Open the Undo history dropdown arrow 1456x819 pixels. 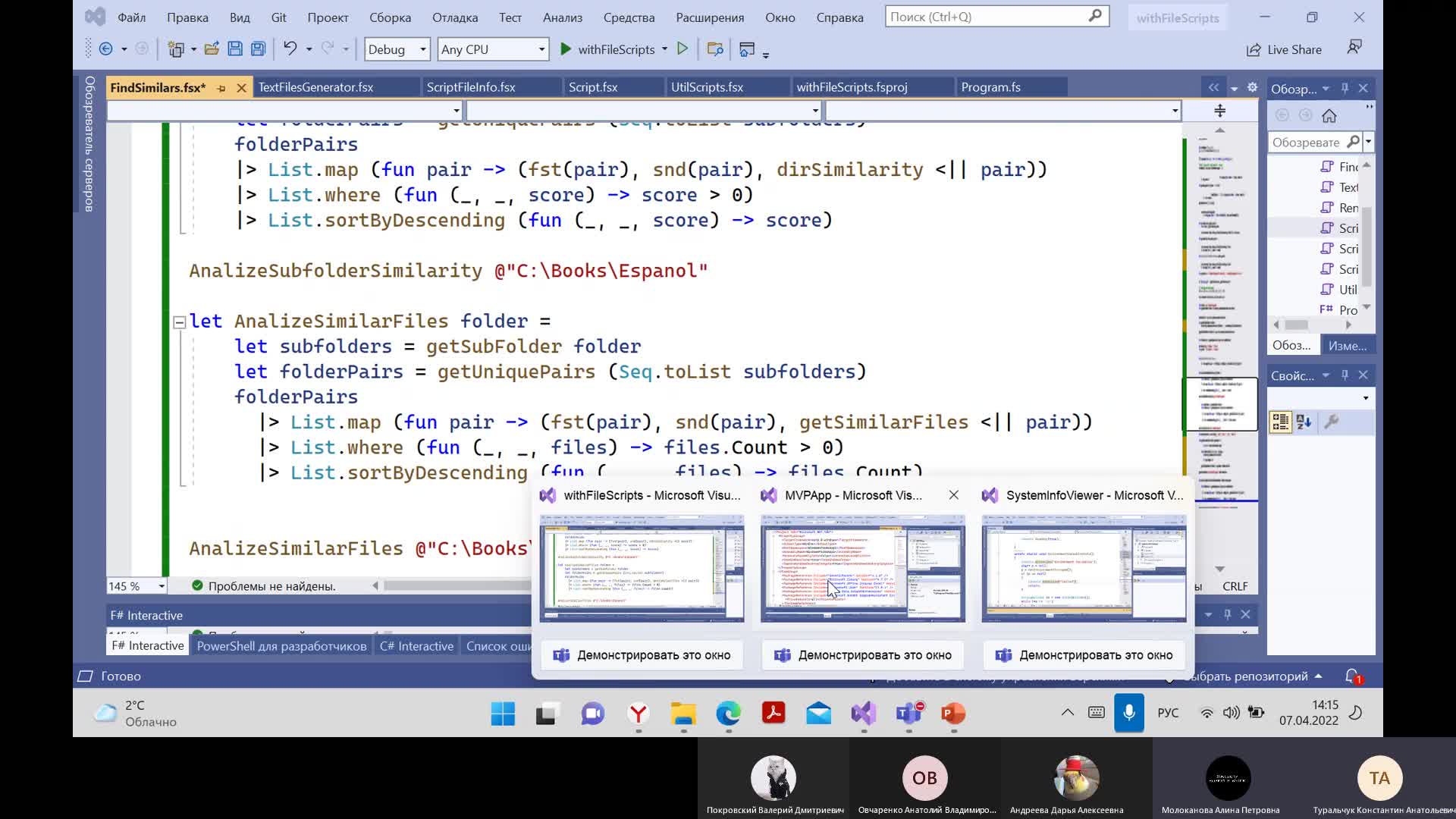coord(309,49)
